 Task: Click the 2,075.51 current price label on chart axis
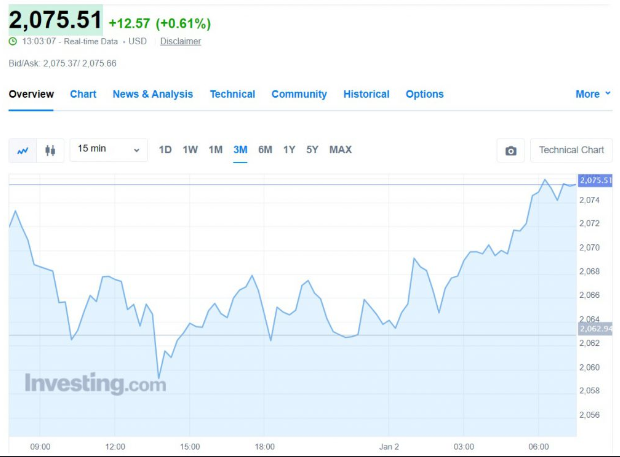pos(594,181)
